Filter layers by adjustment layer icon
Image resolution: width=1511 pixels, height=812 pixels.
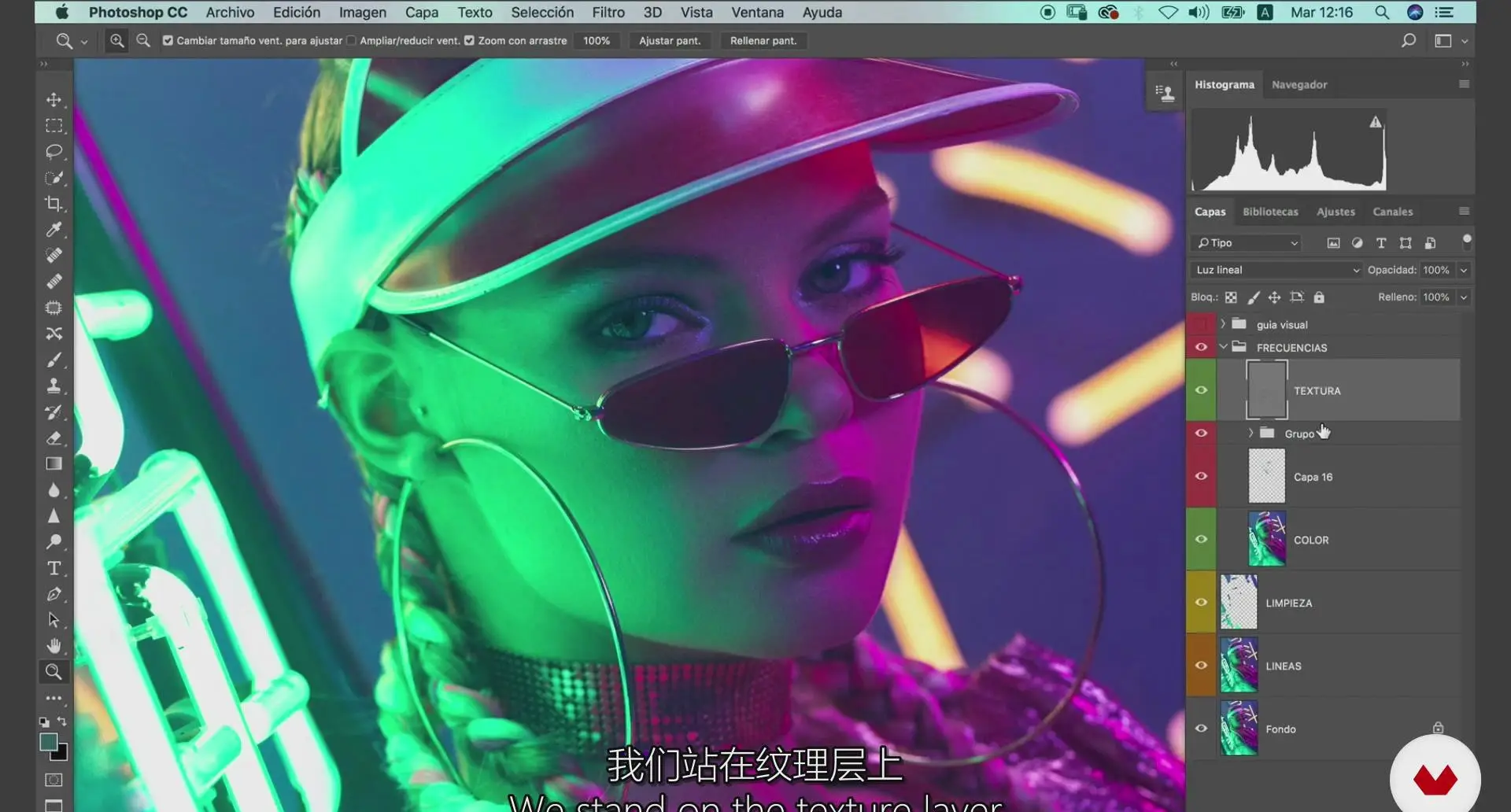[1357, 243]
